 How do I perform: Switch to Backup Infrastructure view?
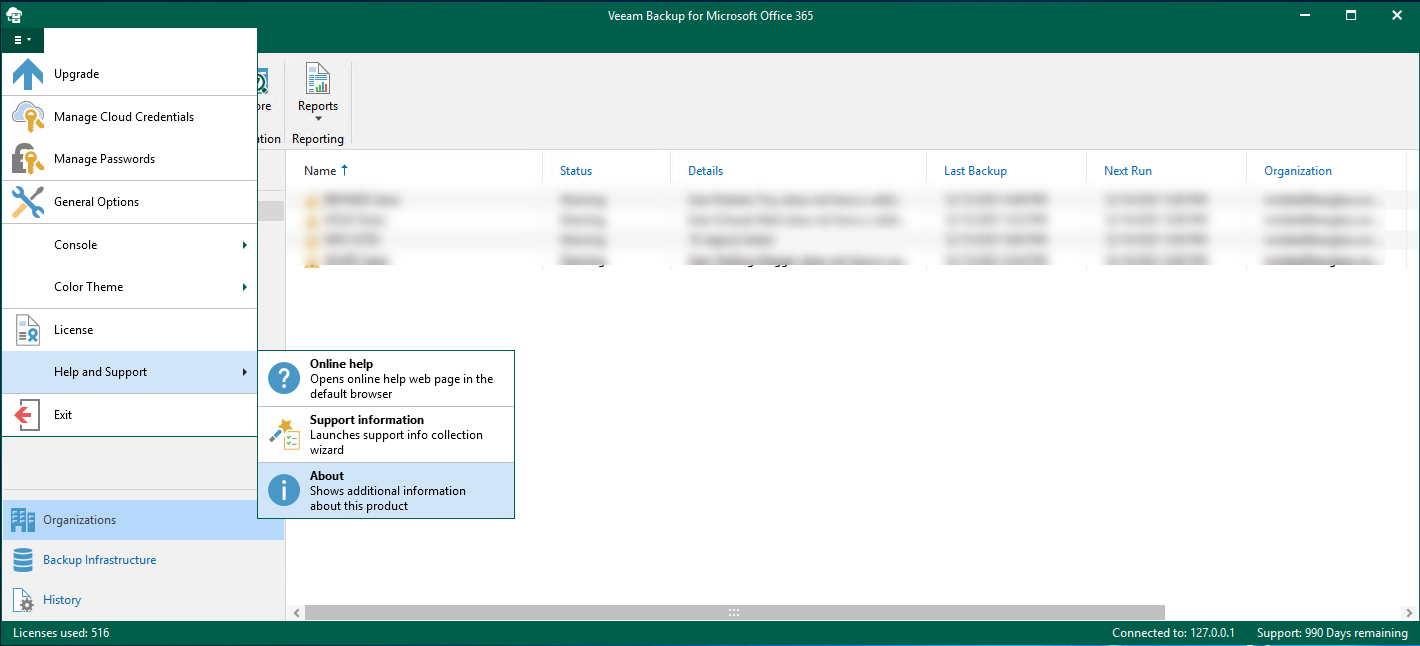142,560
